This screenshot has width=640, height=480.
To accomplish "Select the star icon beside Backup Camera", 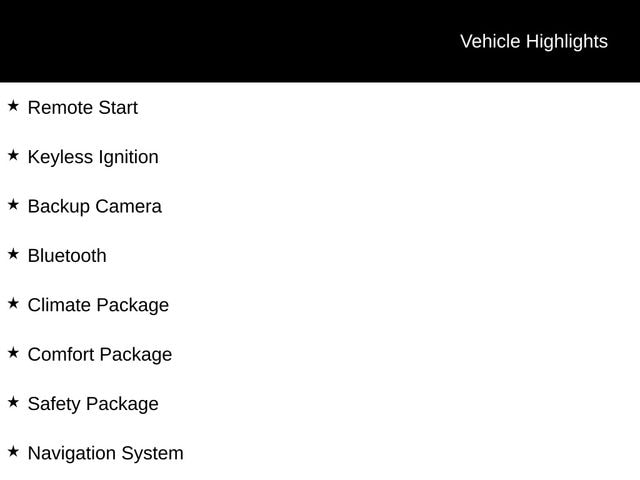I will (x=13, y=204).
